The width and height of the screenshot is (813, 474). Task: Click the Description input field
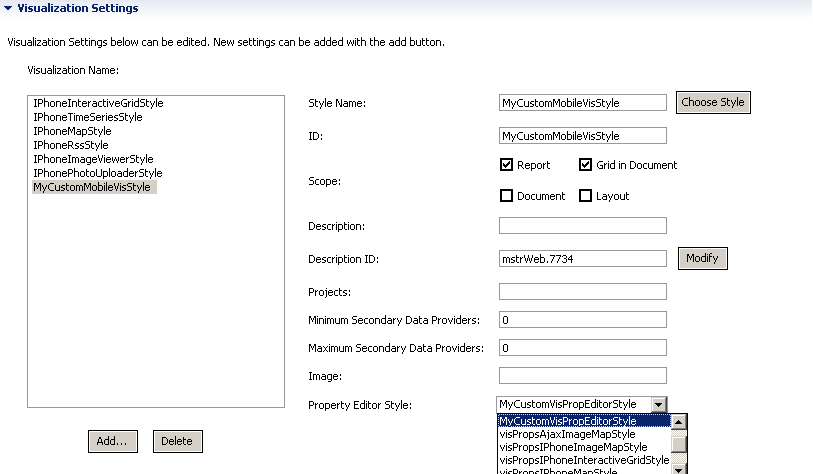point(583,226)
